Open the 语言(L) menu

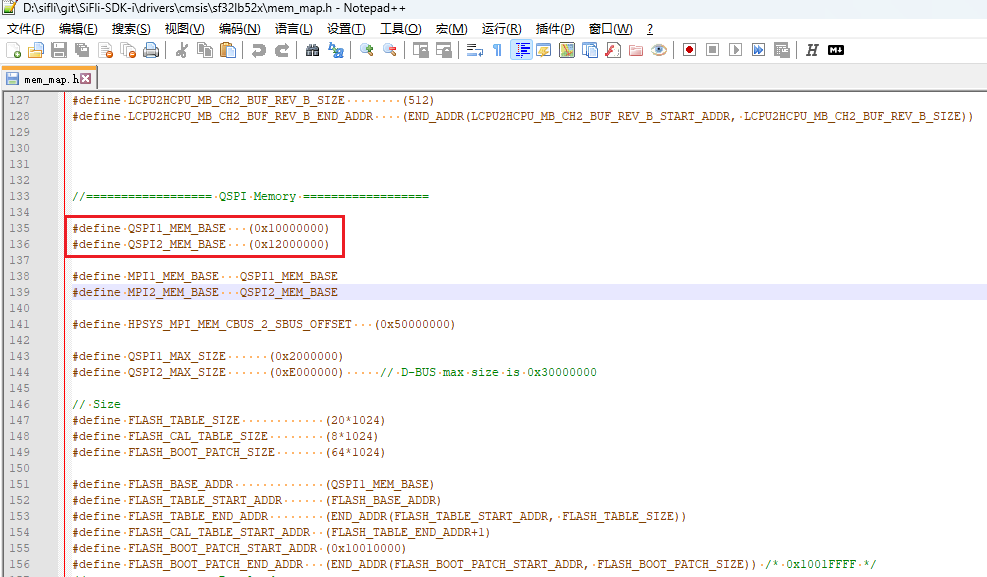(293, 29)
